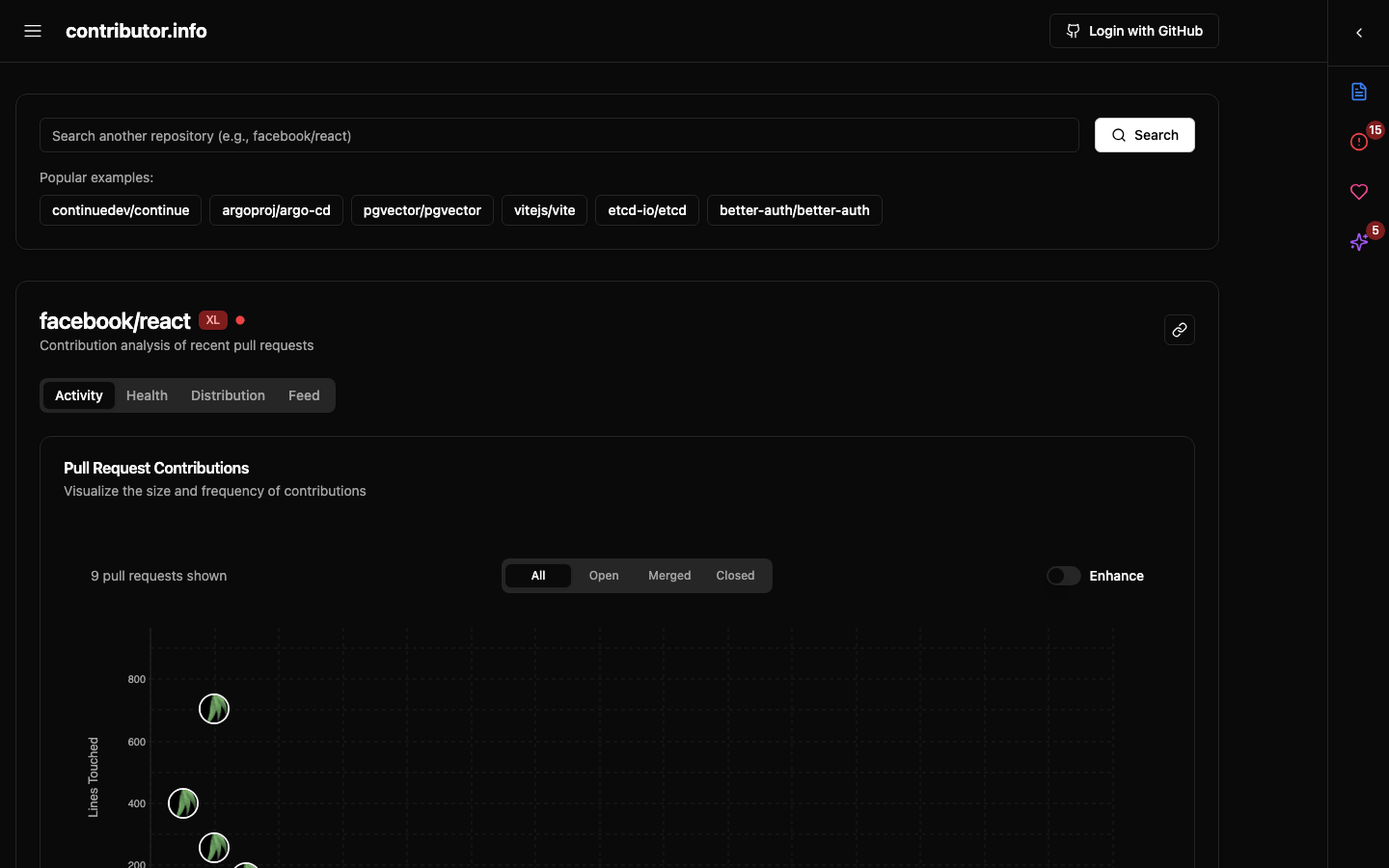
Task: Toggle the Enhance switch
Action: (x=1063, y=576)
